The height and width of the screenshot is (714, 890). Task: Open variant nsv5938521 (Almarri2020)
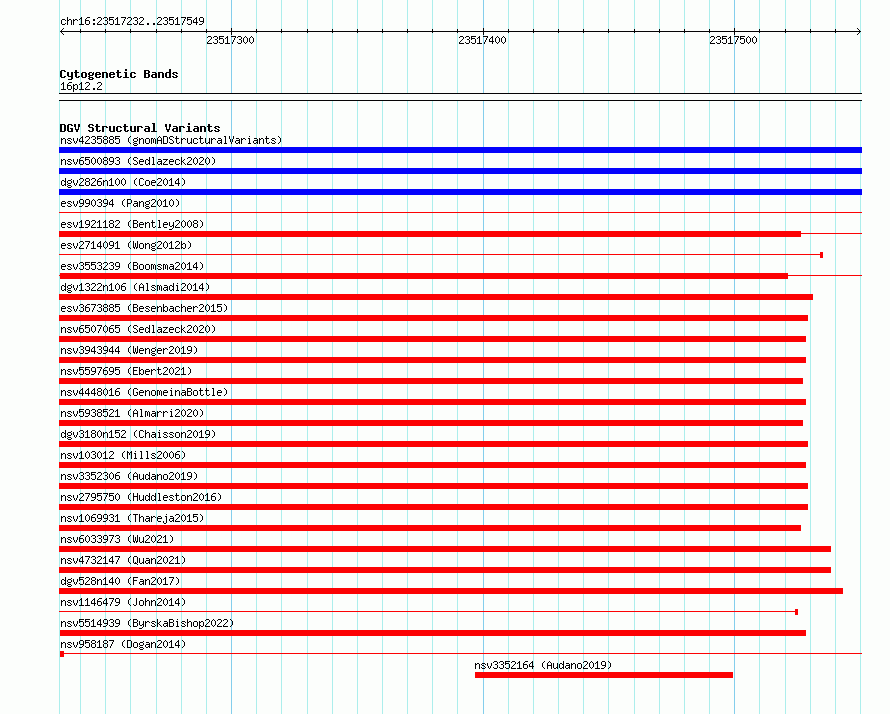(x=132, y=413)
